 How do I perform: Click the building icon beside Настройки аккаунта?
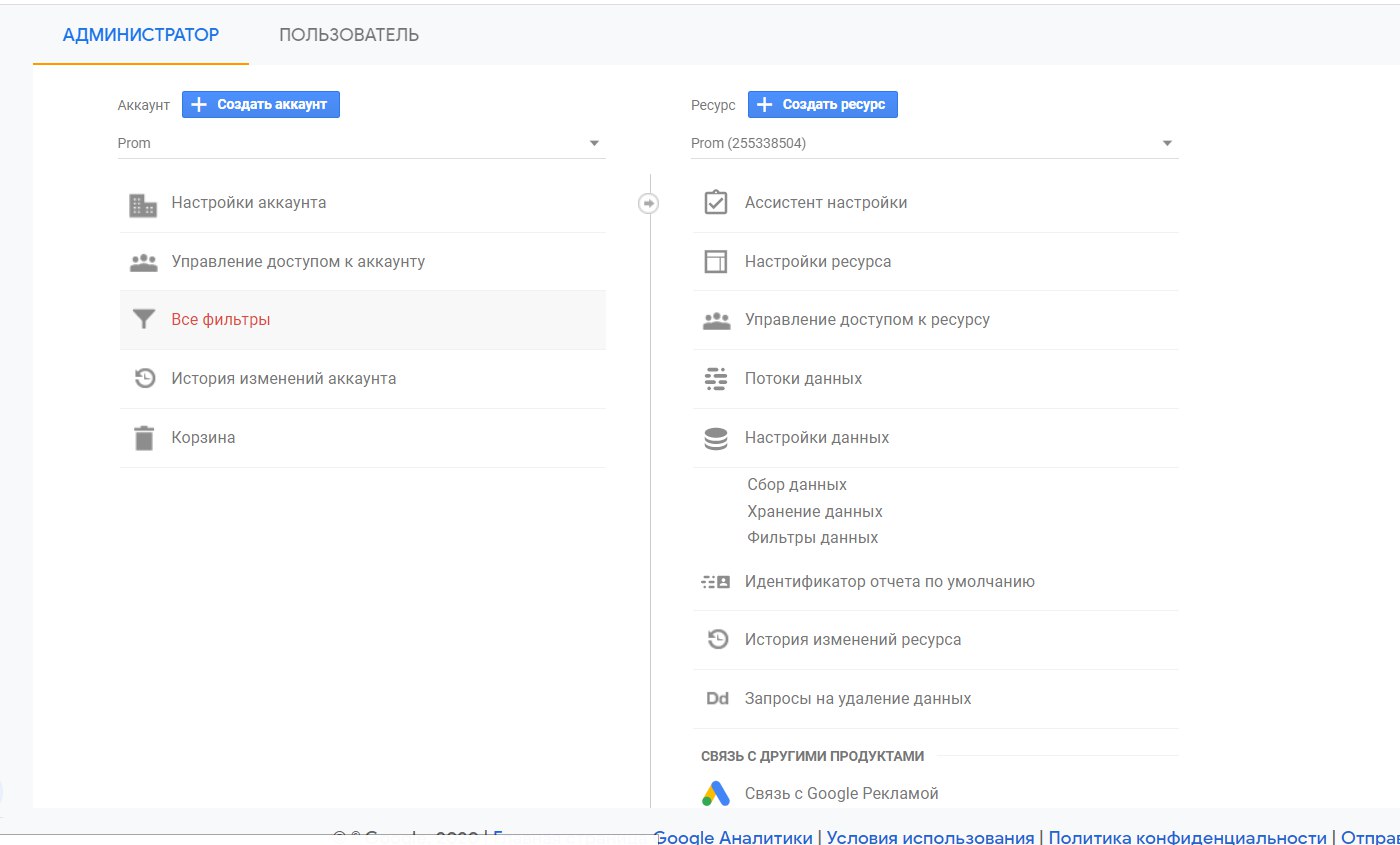[x=144, y=204]
